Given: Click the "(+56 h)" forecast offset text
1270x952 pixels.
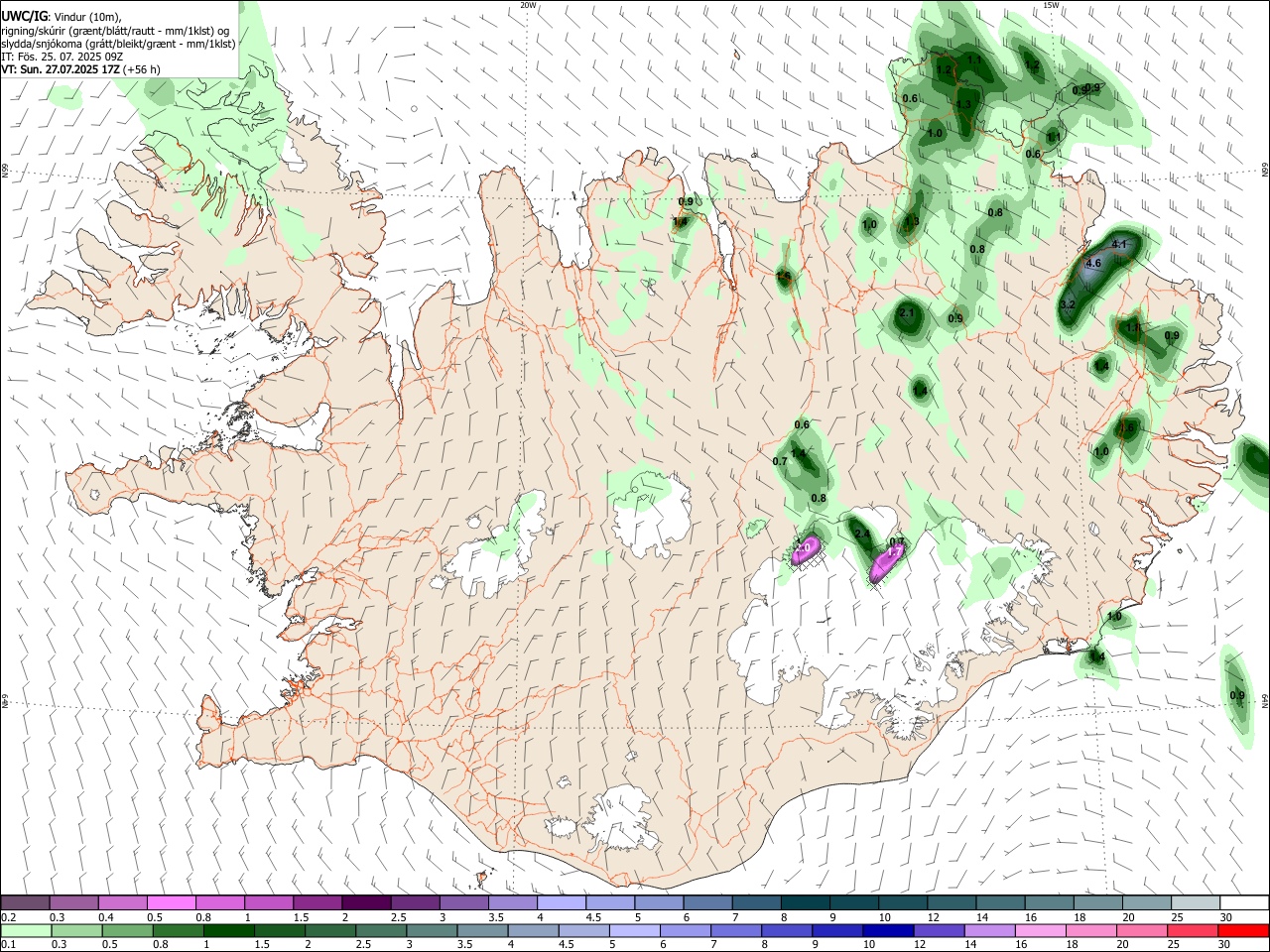Looking at the screenshot, I should coord(143,69).
